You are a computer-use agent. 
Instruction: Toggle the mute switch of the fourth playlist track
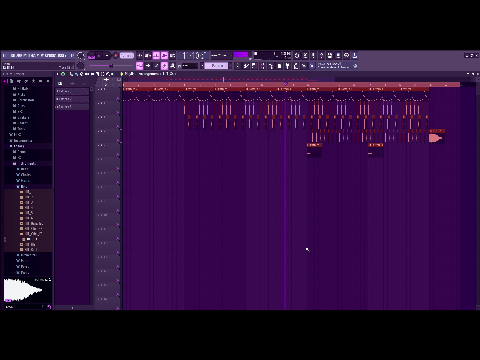pyautogui.click(x=118, y=141)
